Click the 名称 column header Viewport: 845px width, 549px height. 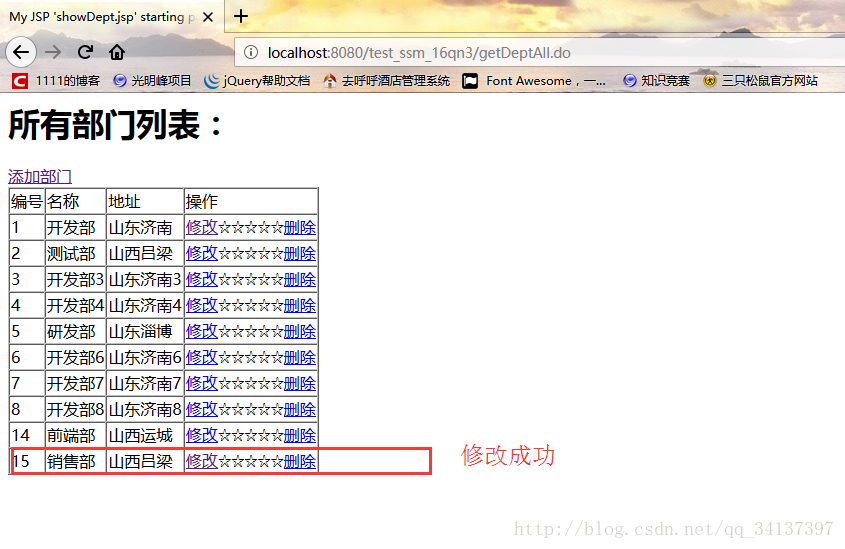(75, 201)
